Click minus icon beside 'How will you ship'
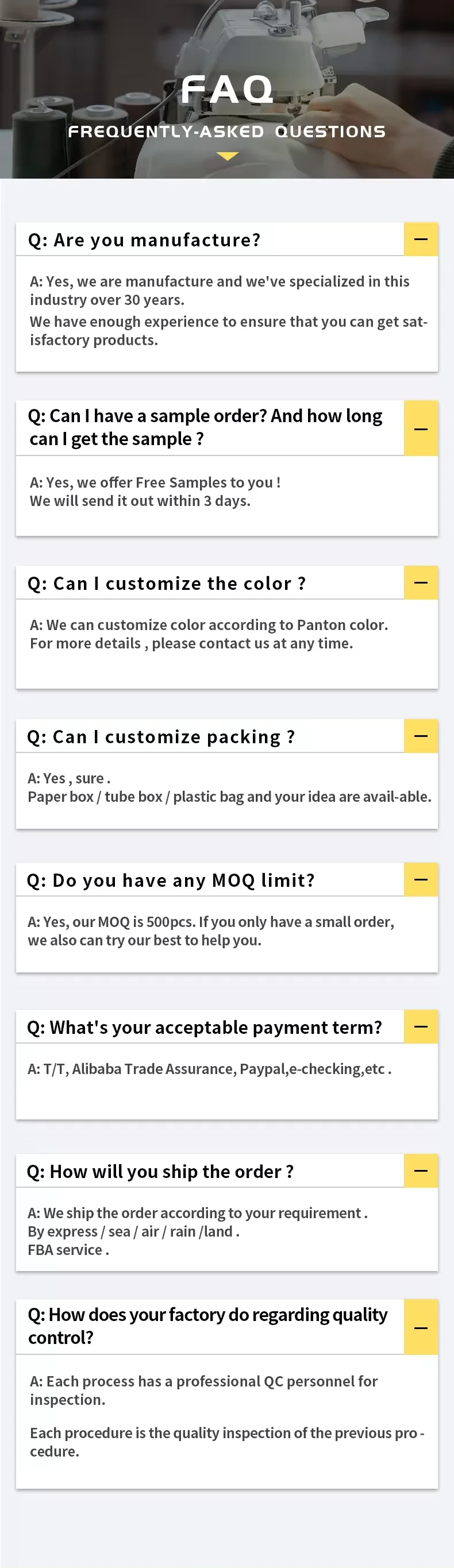This screenshot has height=1568, width=454. point(421,1171)
